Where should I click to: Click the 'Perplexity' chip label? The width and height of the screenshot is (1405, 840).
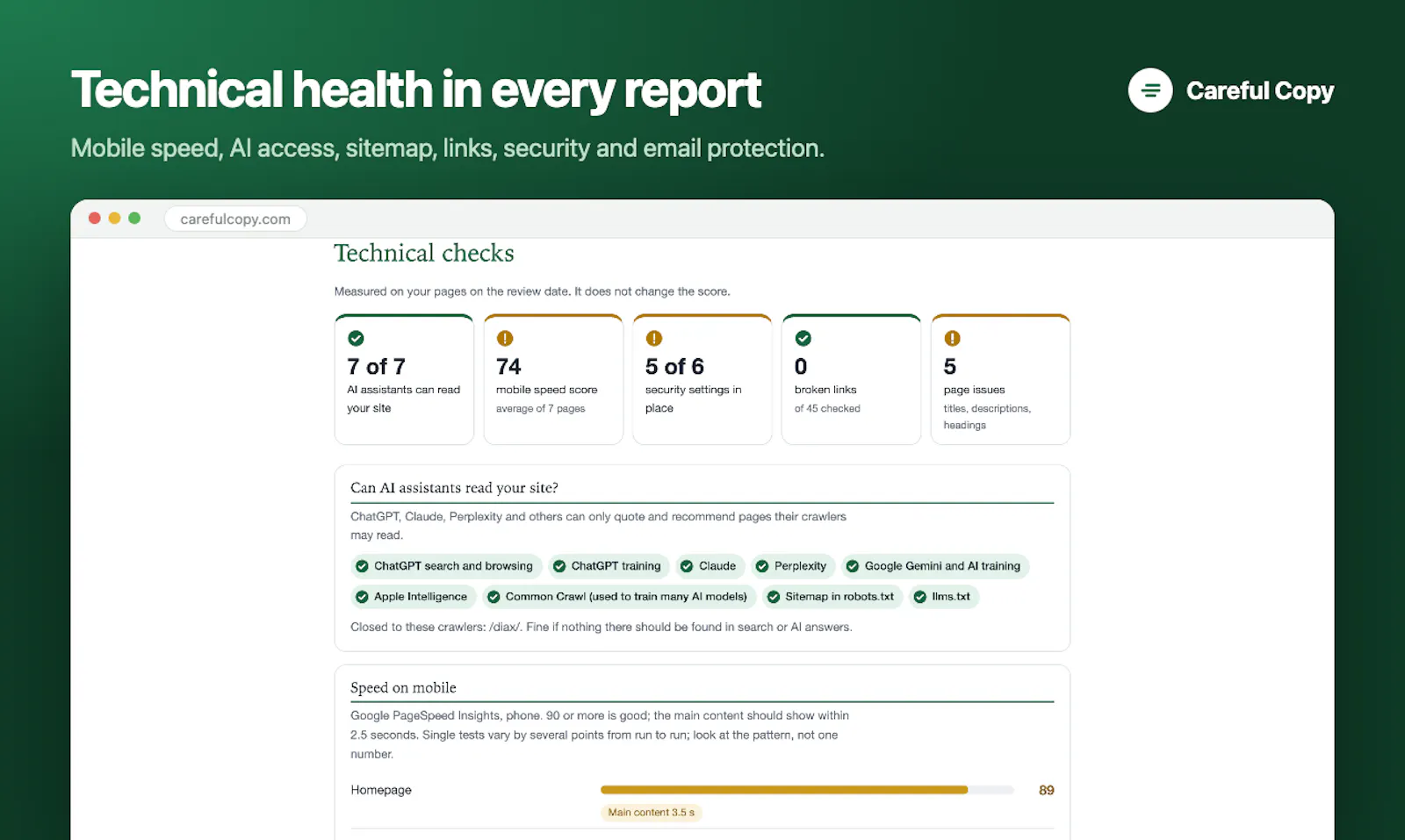(x=800, y=566)
